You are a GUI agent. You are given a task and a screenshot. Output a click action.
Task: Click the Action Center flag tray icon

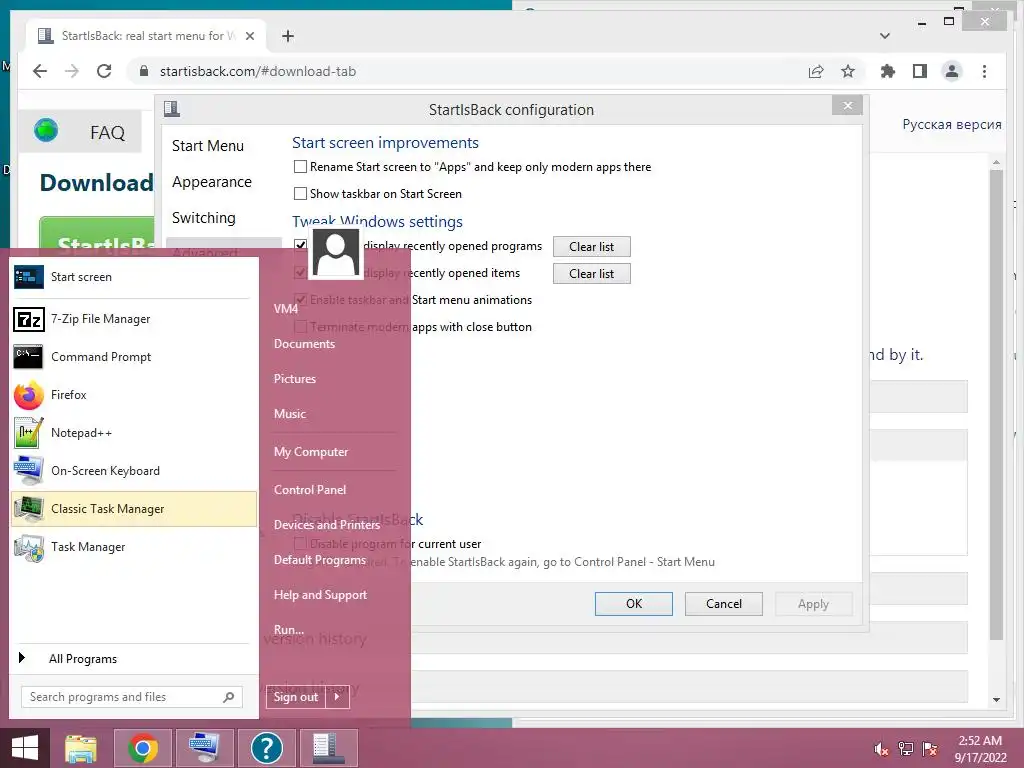click(x=930, y=748)
